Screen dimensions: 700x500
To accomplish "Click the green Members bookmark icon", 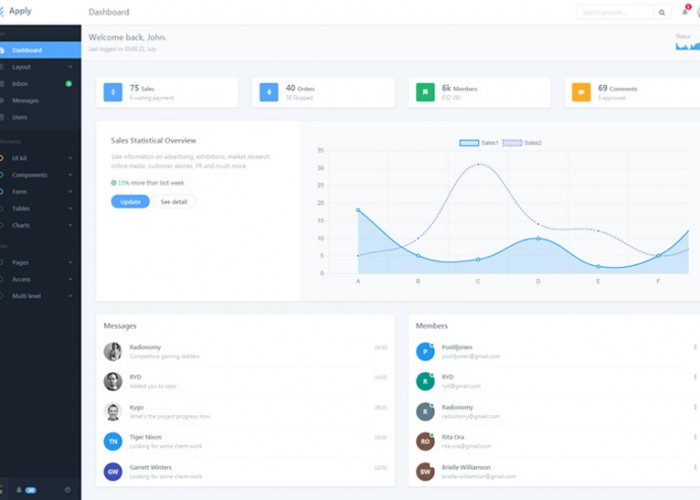I will (425, 92).
